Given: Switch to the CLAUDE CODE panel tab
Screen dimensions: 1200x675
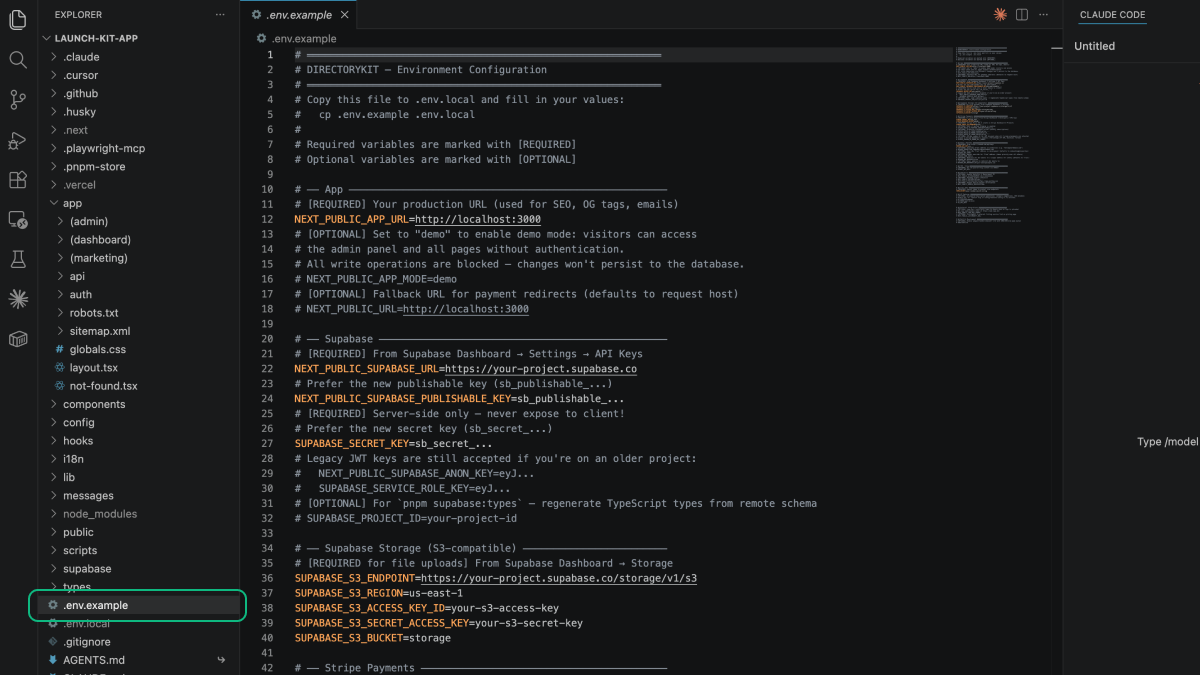Looking at the screenshot, I should pos(1112,15).
